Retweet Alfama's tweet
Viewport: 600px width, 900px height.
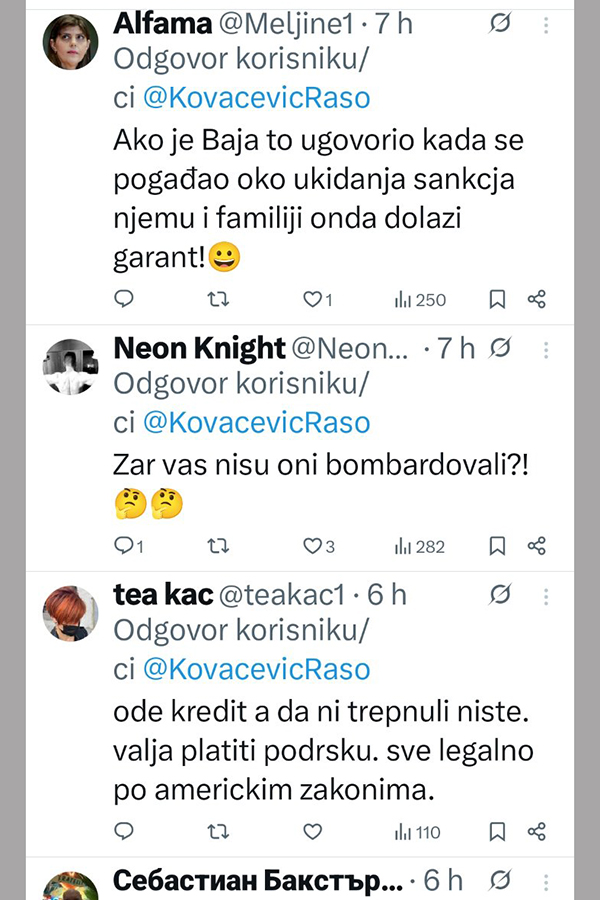pos(217,299)
